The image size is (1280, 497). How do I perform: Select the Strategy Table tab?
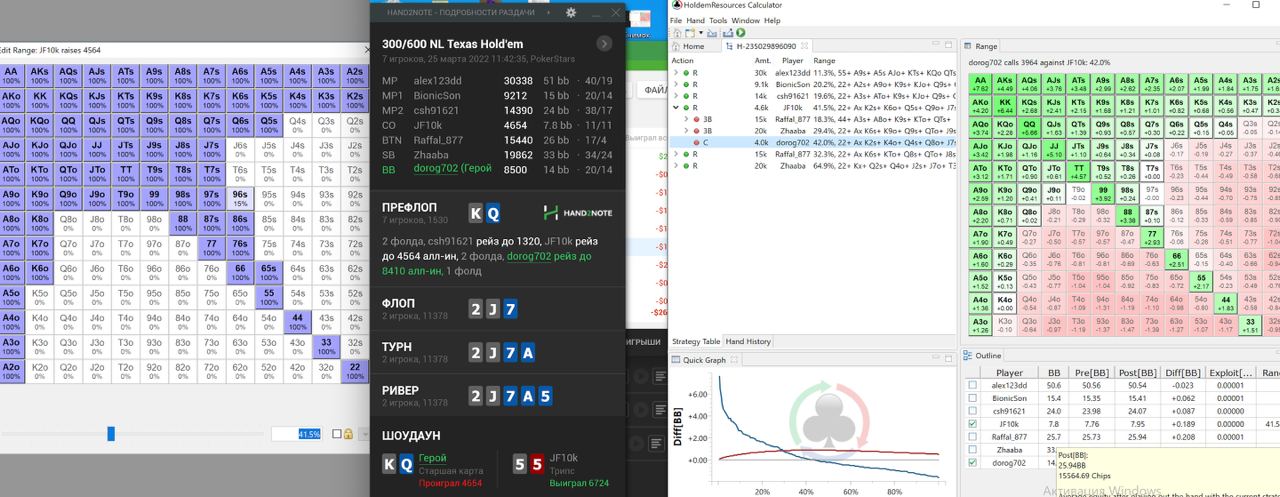(x=696, y=341)
